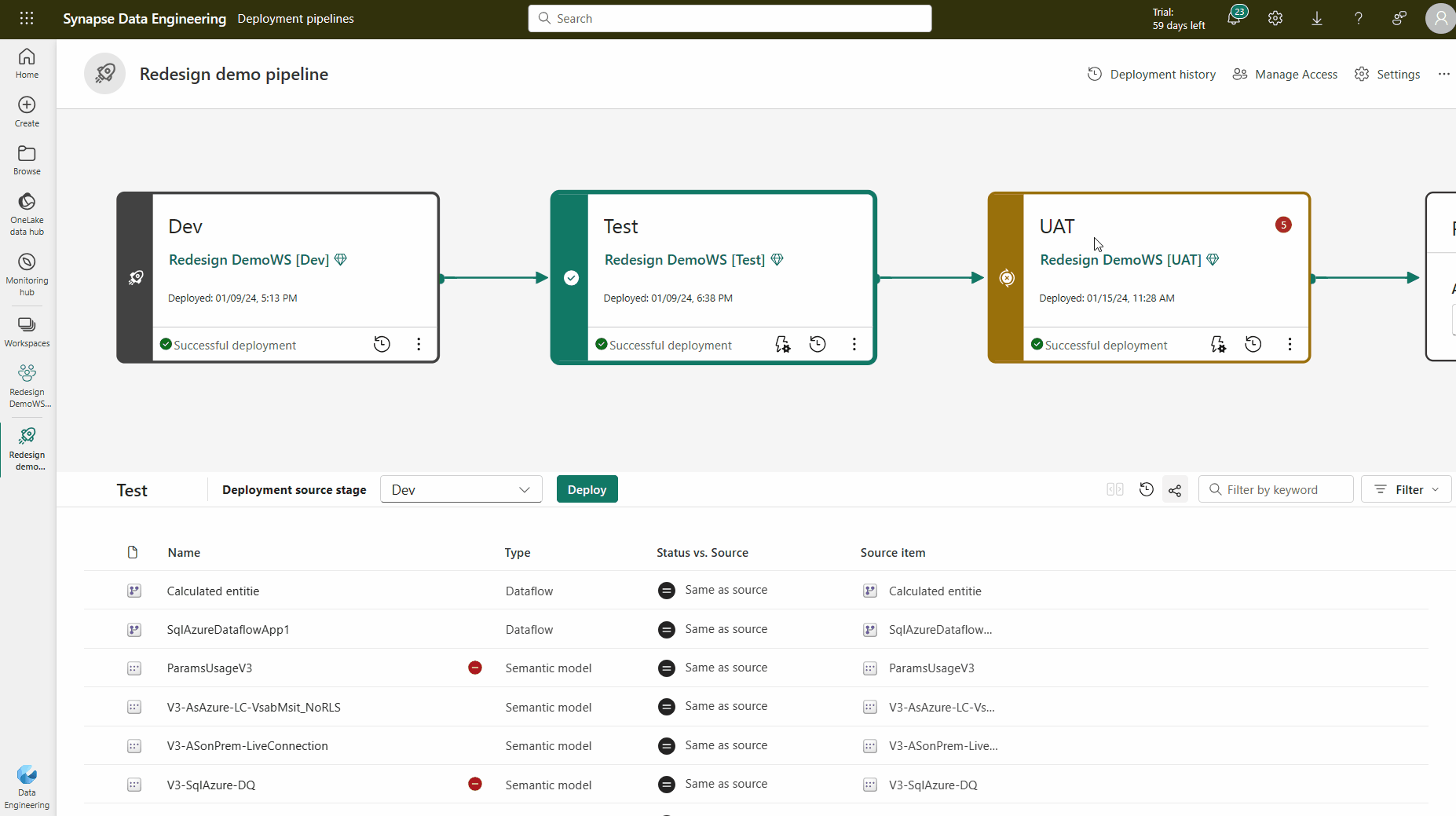Open more options for the Dev stage

(419, 344)
